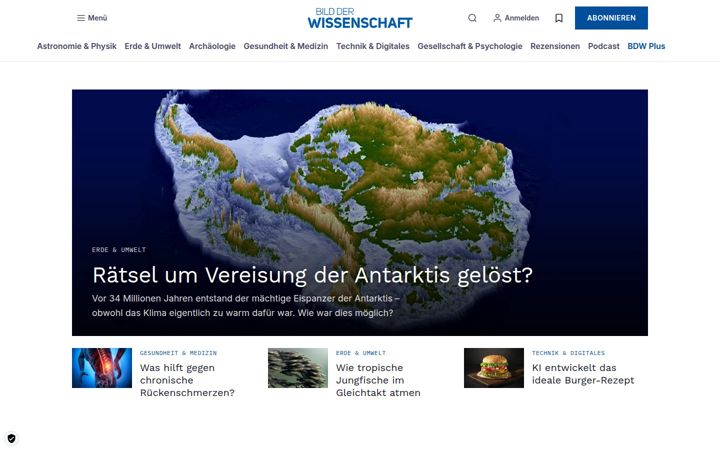Open the hamburger Menü icon
Viewport: 720px width, 450px height.
(81, 18)
